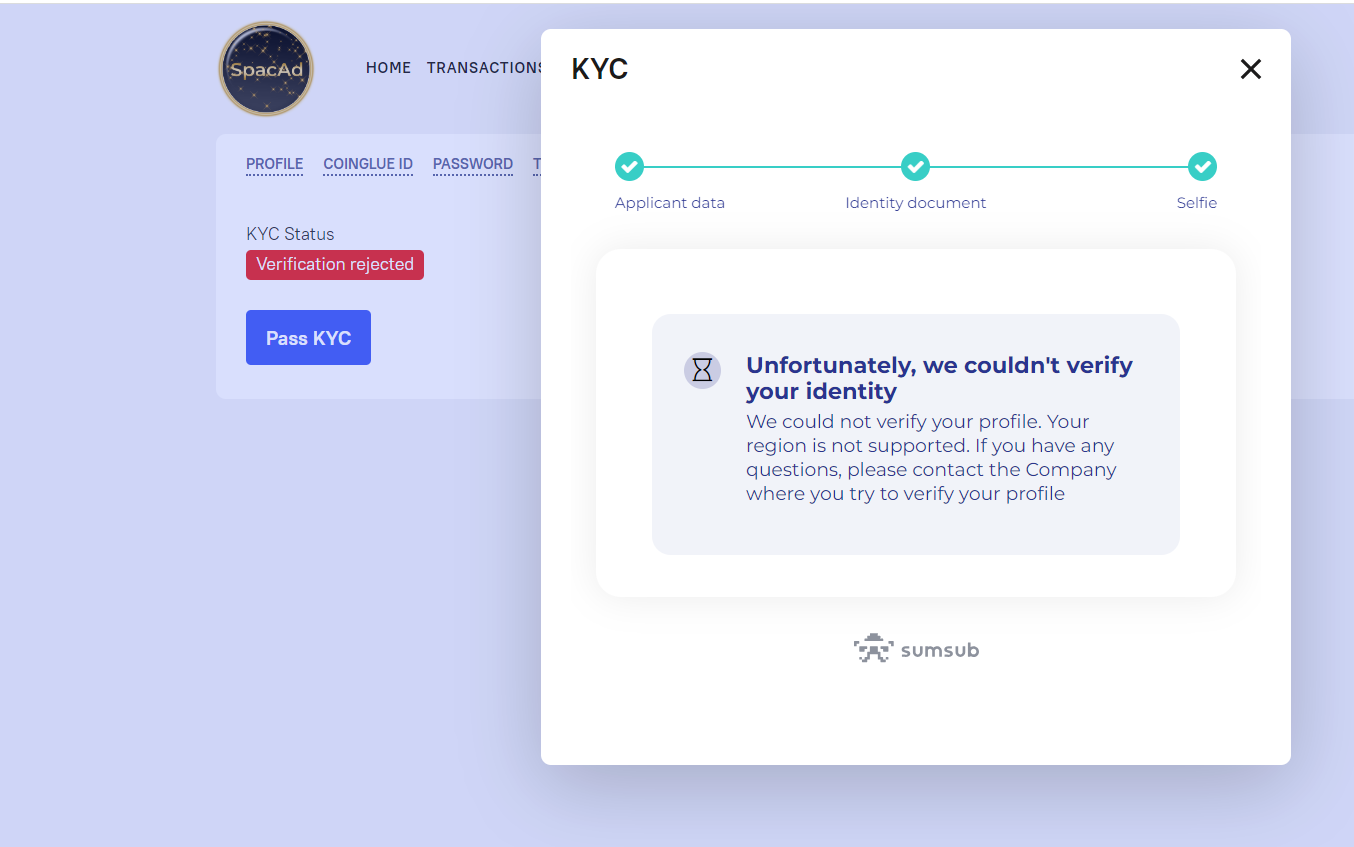Open the TRANSACTIONS menu item
1354x847 pixels.
pos(484,68)
